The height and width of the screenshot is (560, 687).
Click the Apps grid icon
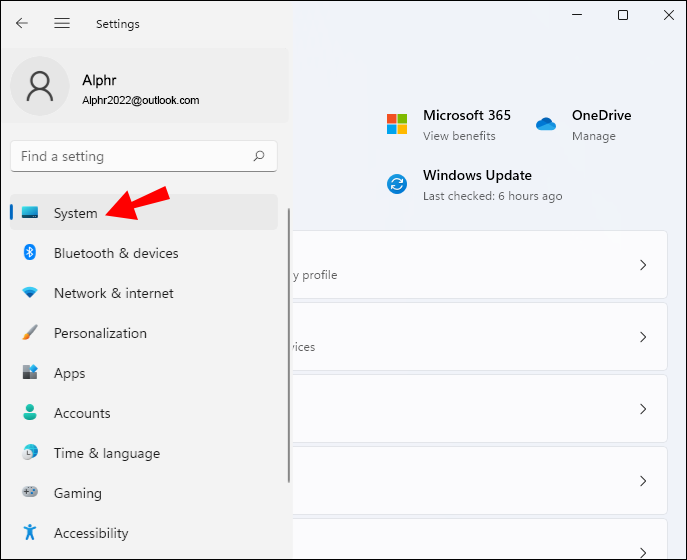click(30, 373)
